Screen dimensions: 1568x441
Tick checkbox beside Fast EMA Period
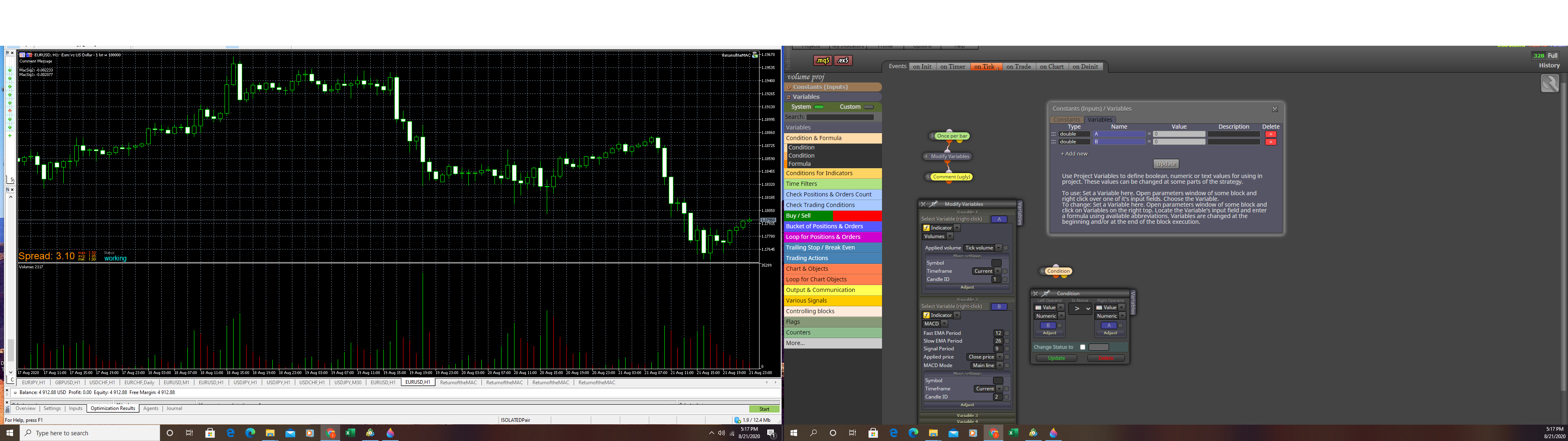(1007, 333)
